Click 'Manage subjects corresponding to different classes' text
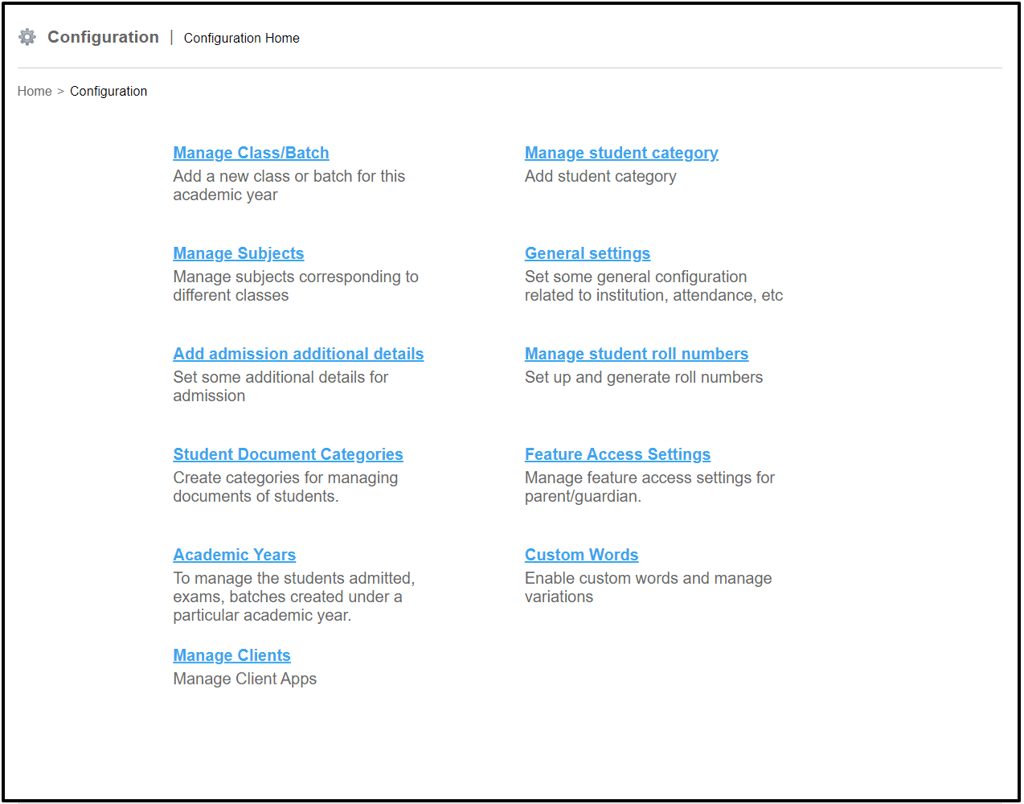1024x804 pixels. pyautogui.click(x=295, y=286)
